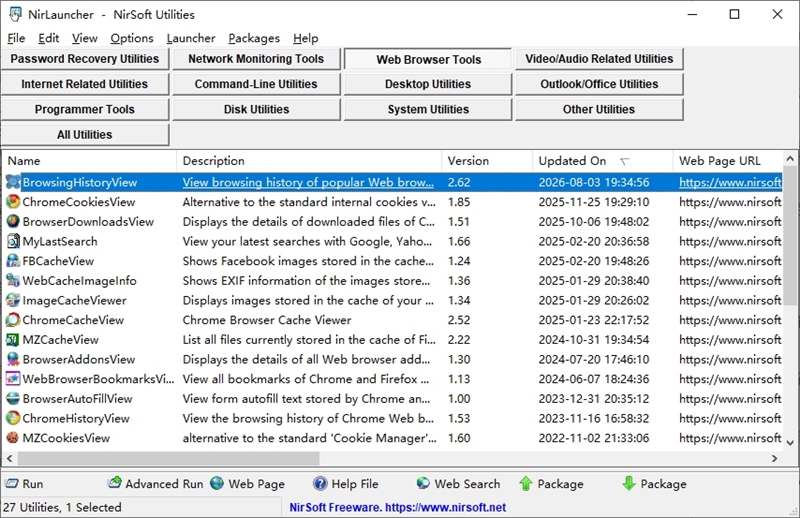This screenshot has width=800, height=518.
Task: Open the NirSoft Freeware website link
Action: 397,507
